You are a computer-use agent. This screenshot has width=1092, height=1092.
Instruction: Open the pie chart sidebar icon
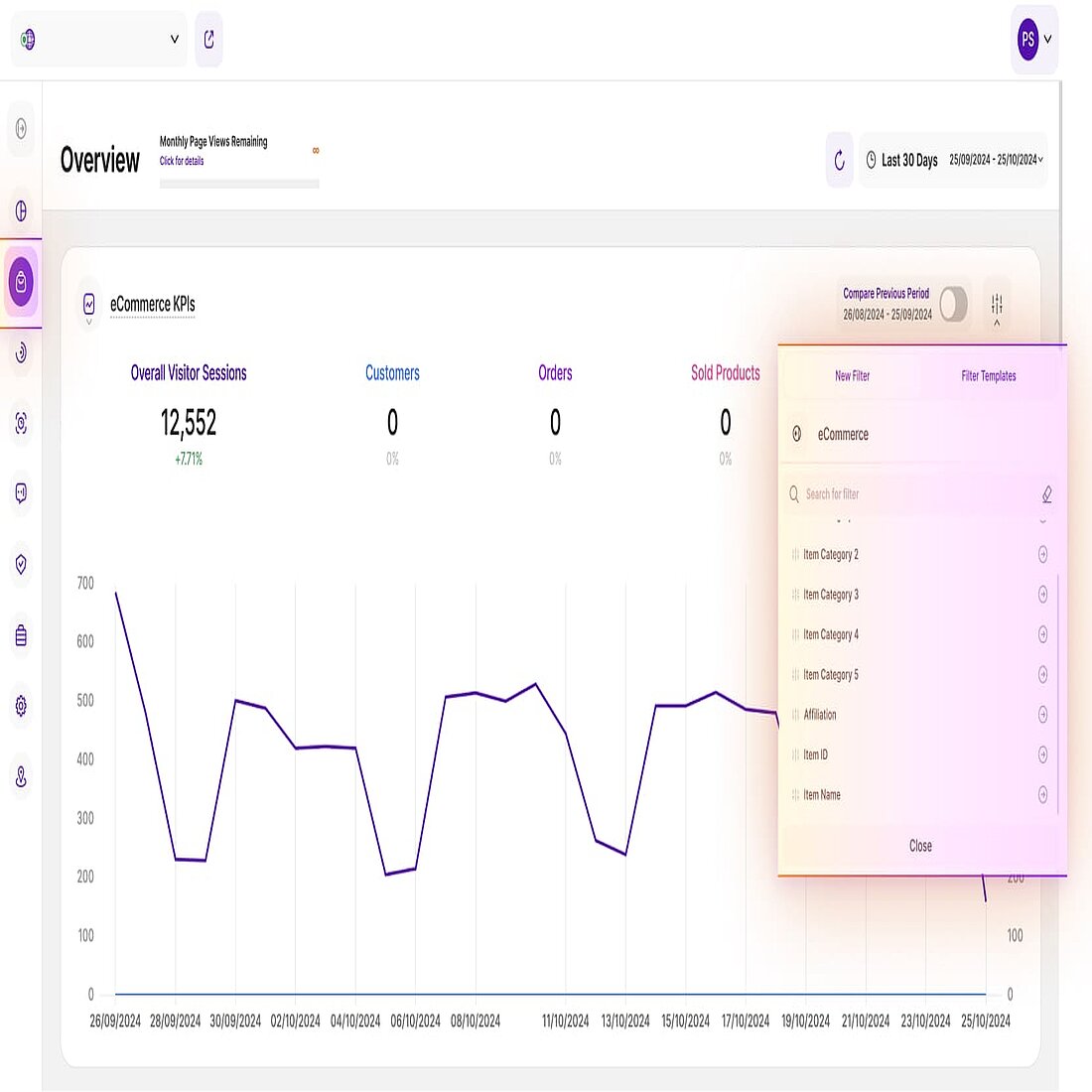(x=21, y=210)
